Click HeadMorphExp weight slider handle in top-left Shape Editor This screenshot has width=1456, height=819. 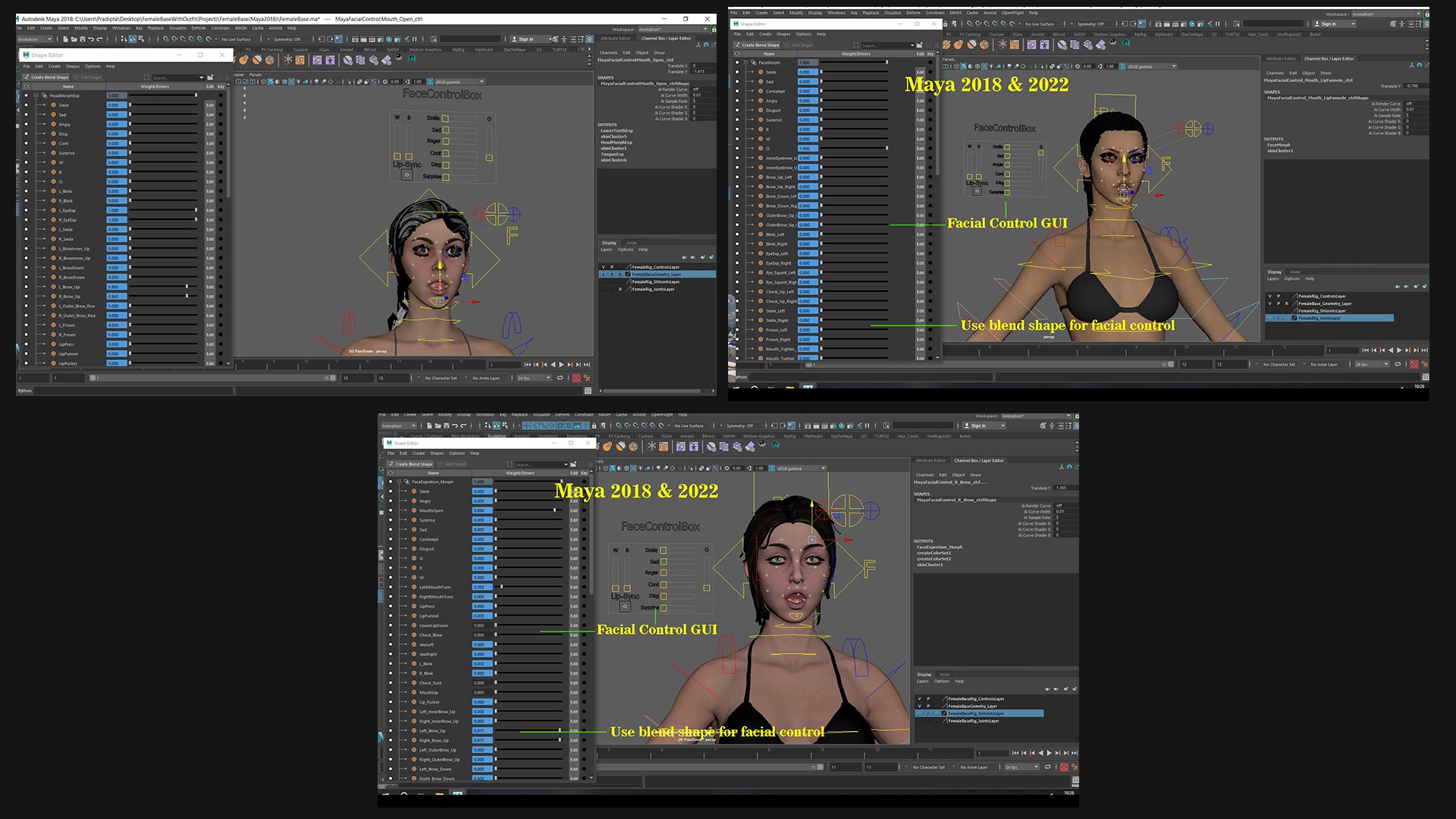coord(196,95)
